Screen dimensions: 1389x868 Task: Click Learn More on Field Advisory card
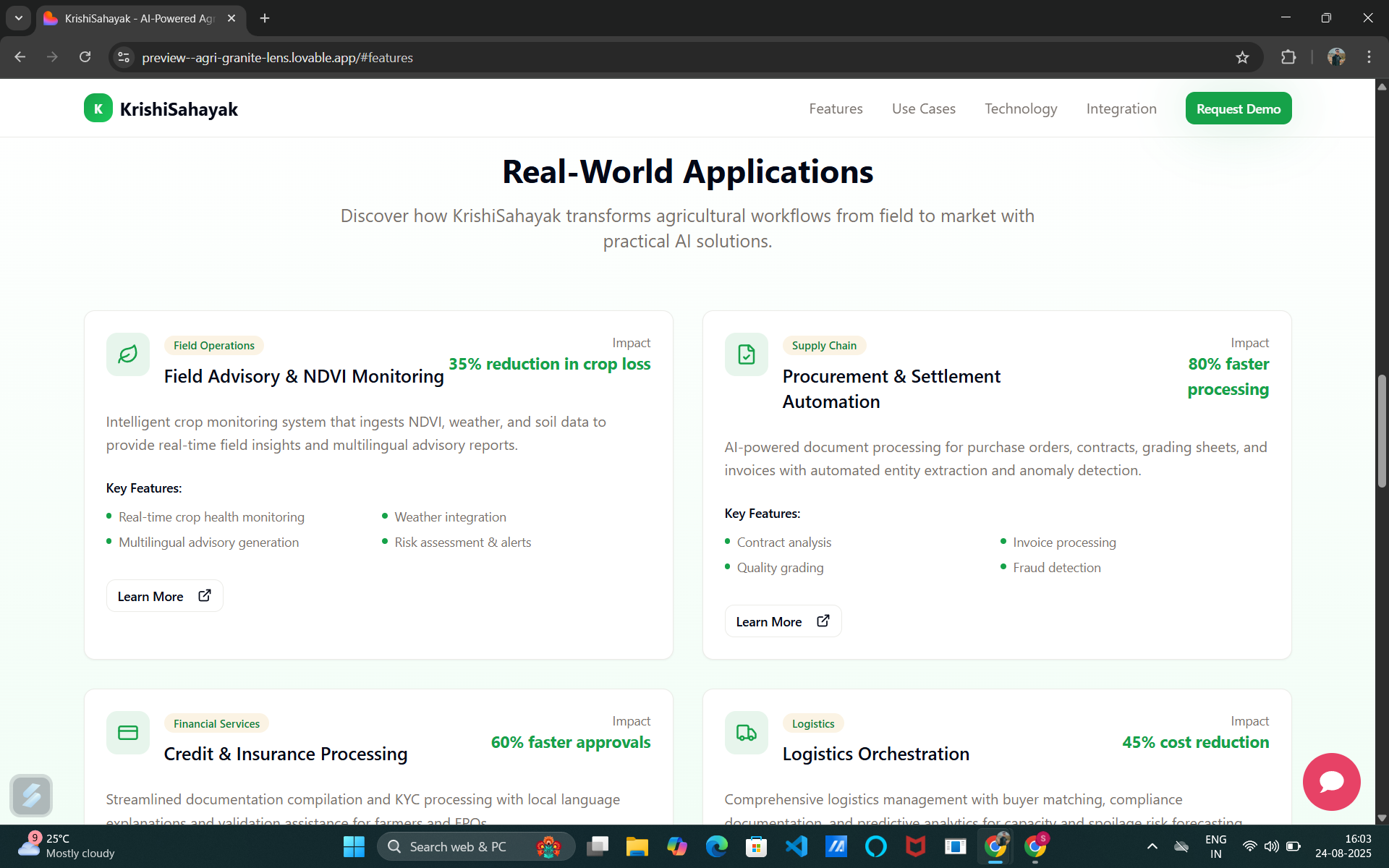pyautogui.click(x=164, y=596)
